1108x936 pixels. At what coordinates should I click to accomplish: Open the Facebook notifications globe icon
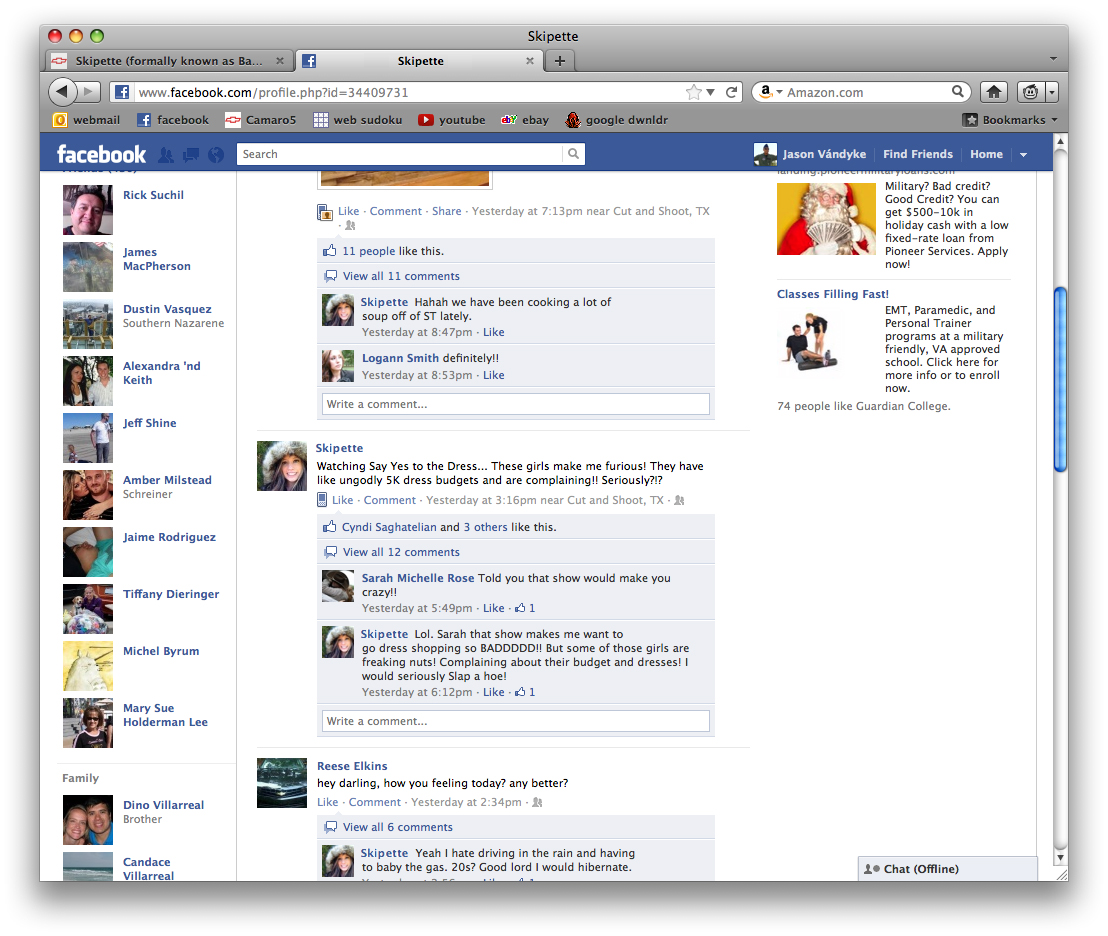(x=215, y=155)
